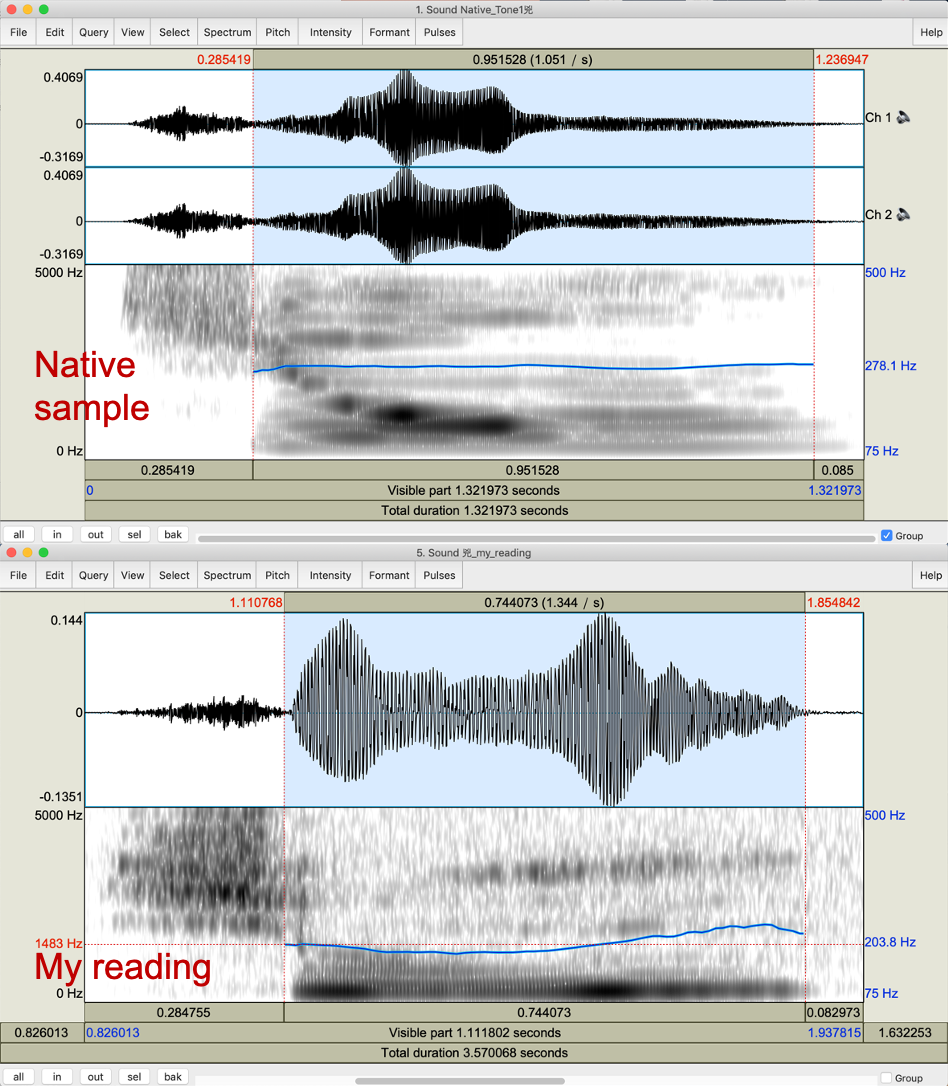Mute Ch 1 speaker icon in Native window
Image resolution: width=948 pixels, height=1086 pixels.
click(x=903, y=117)
